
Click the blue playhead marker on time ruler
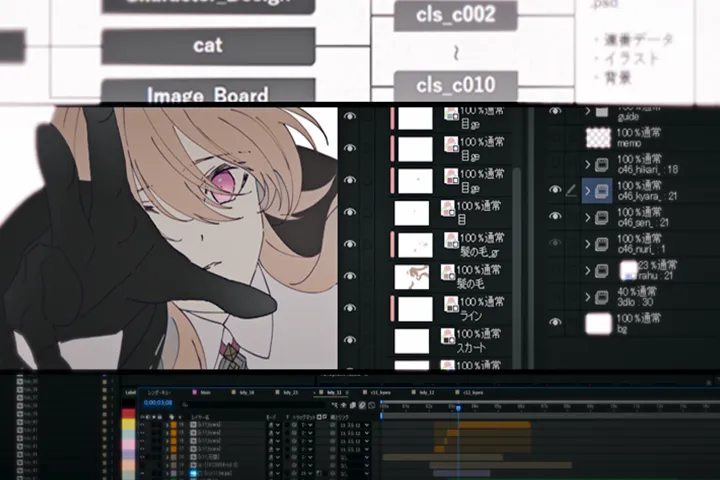(x=458, y=407)
